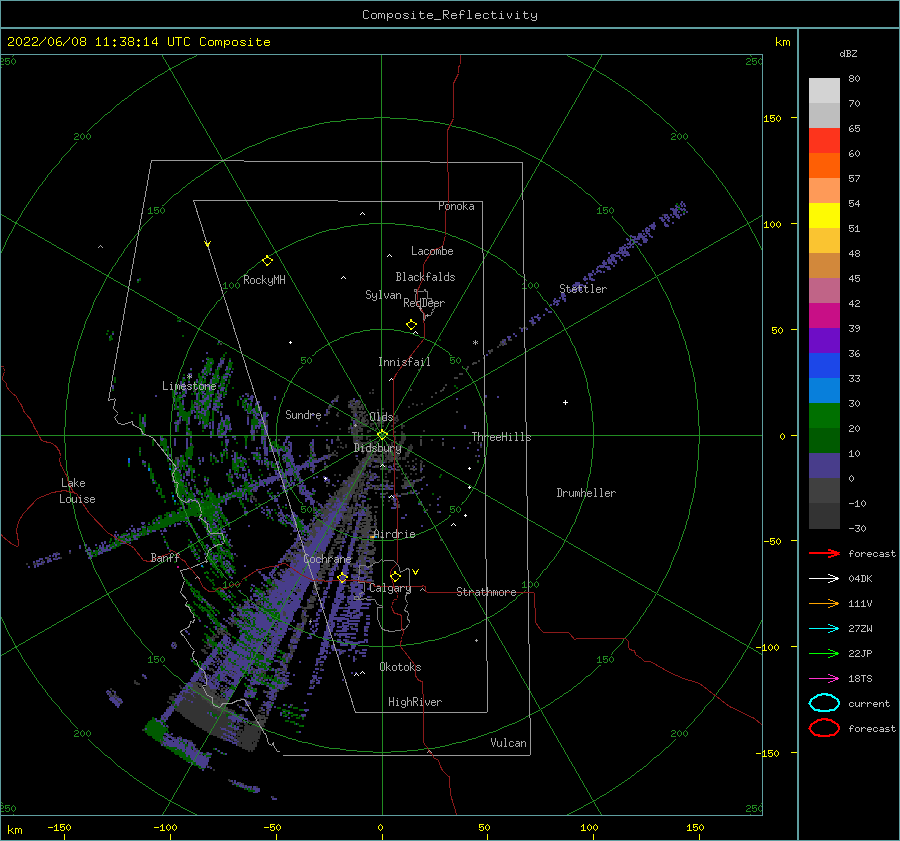Click the dBZ legend heading
The width and height of the screenshot is (900, 841).
tap(848, 53)
